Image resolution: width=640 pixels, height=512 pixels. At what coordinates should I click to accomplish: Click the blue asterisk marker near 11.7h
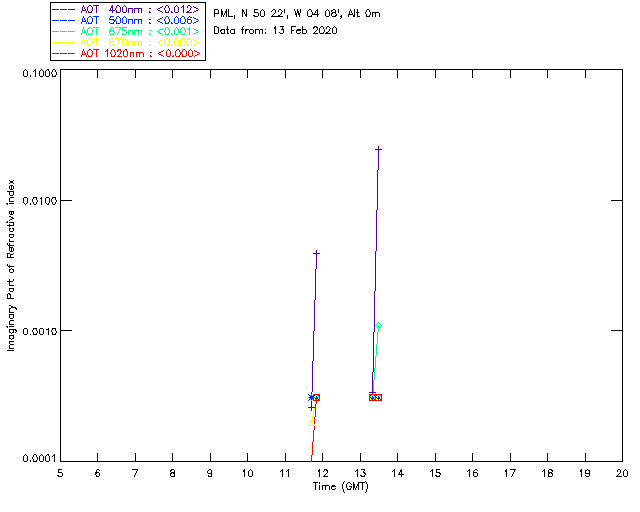pyautogui.click(x=311, y=397)
